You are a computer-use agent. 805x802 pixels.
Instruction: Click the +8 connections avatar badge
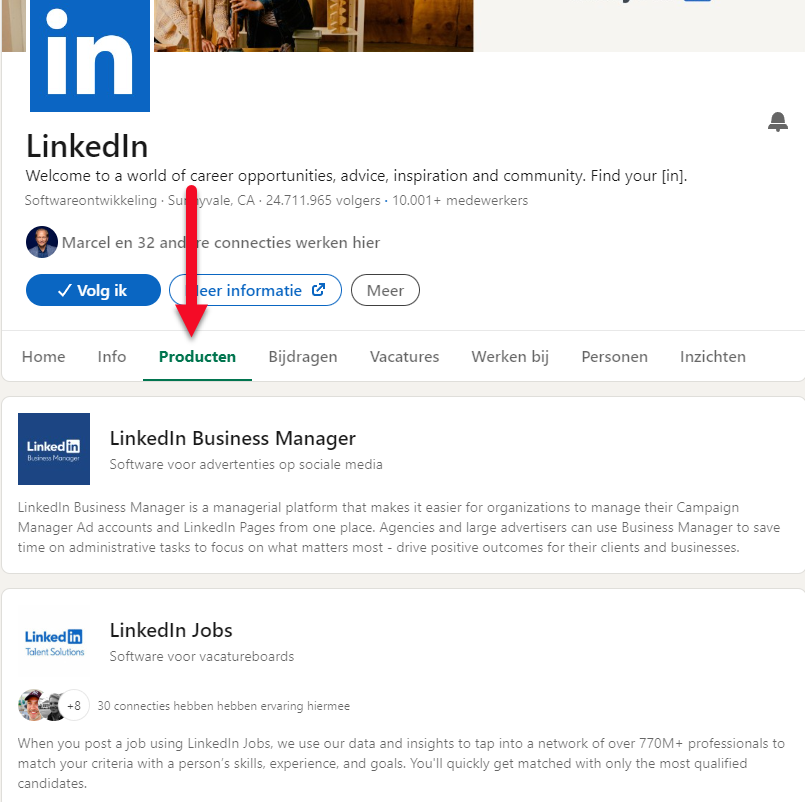click(74, 705)
